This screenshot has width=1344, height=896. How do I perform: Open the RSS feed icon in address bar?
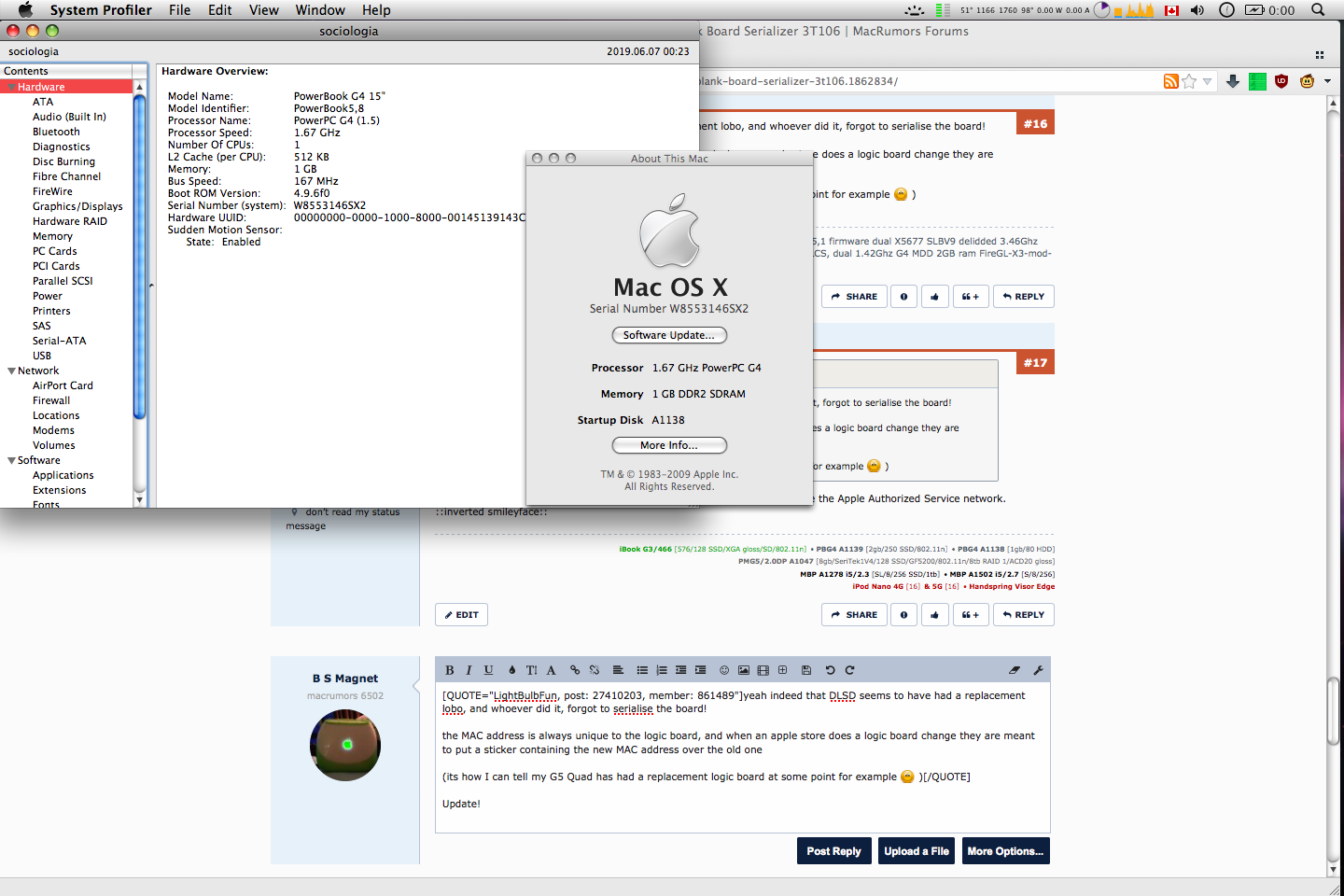1170,81
